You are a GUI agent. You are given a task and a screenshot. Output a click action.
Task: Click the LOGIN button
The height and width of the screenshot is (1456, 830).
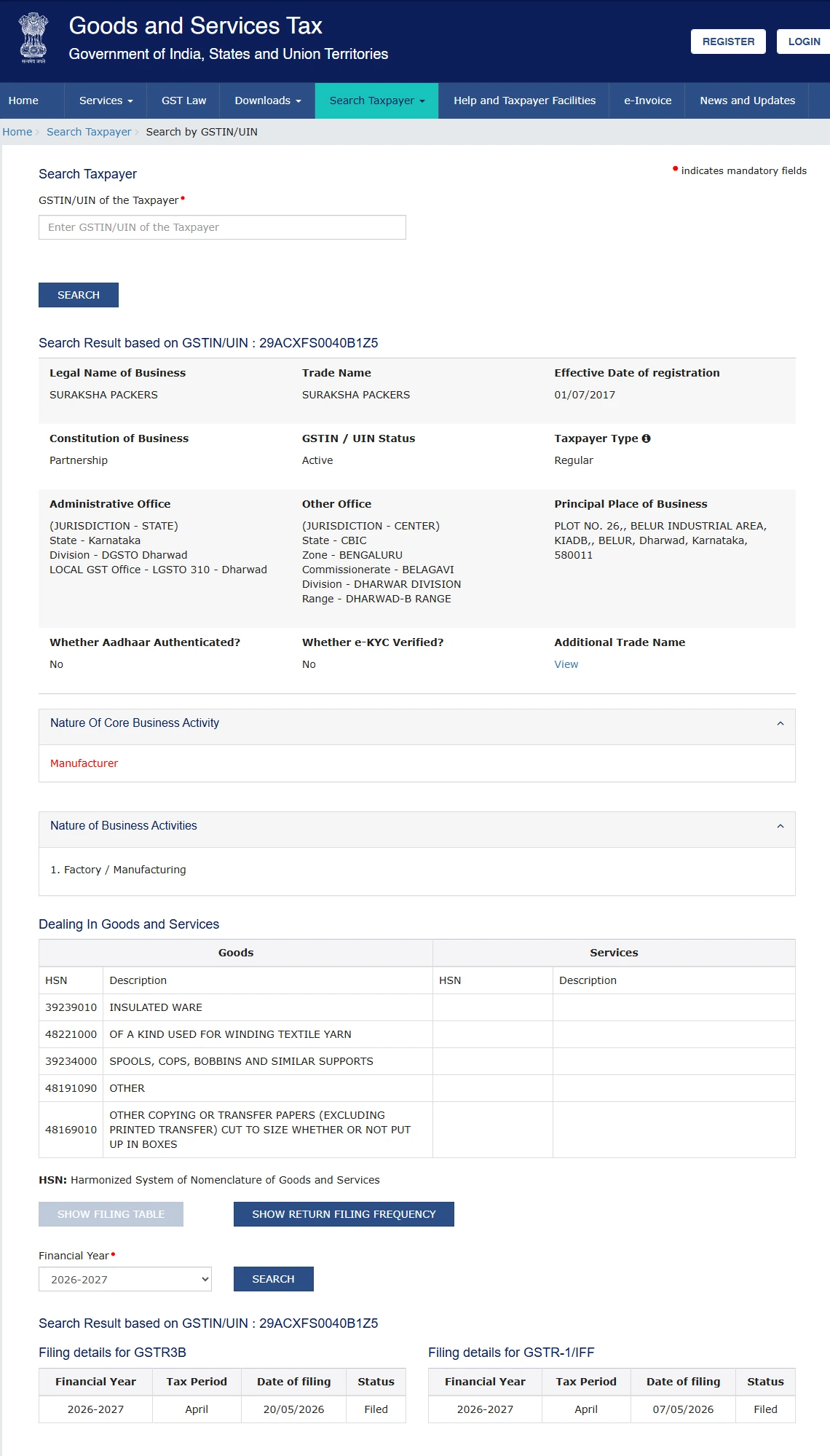pos(804,42)
